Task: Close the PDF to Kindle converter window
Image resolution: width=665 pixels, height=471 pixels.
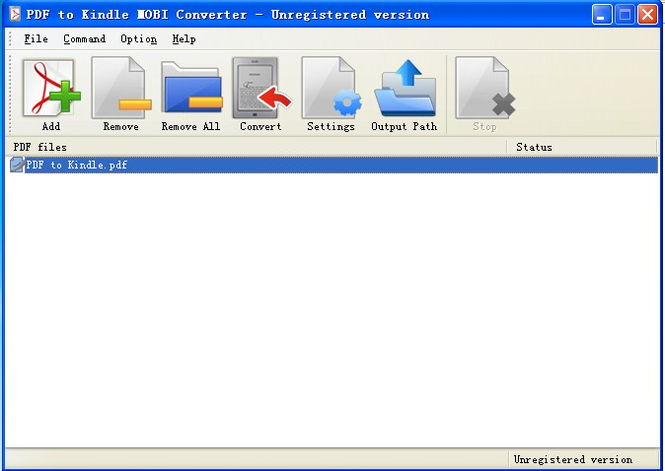Action: point(648,15)
